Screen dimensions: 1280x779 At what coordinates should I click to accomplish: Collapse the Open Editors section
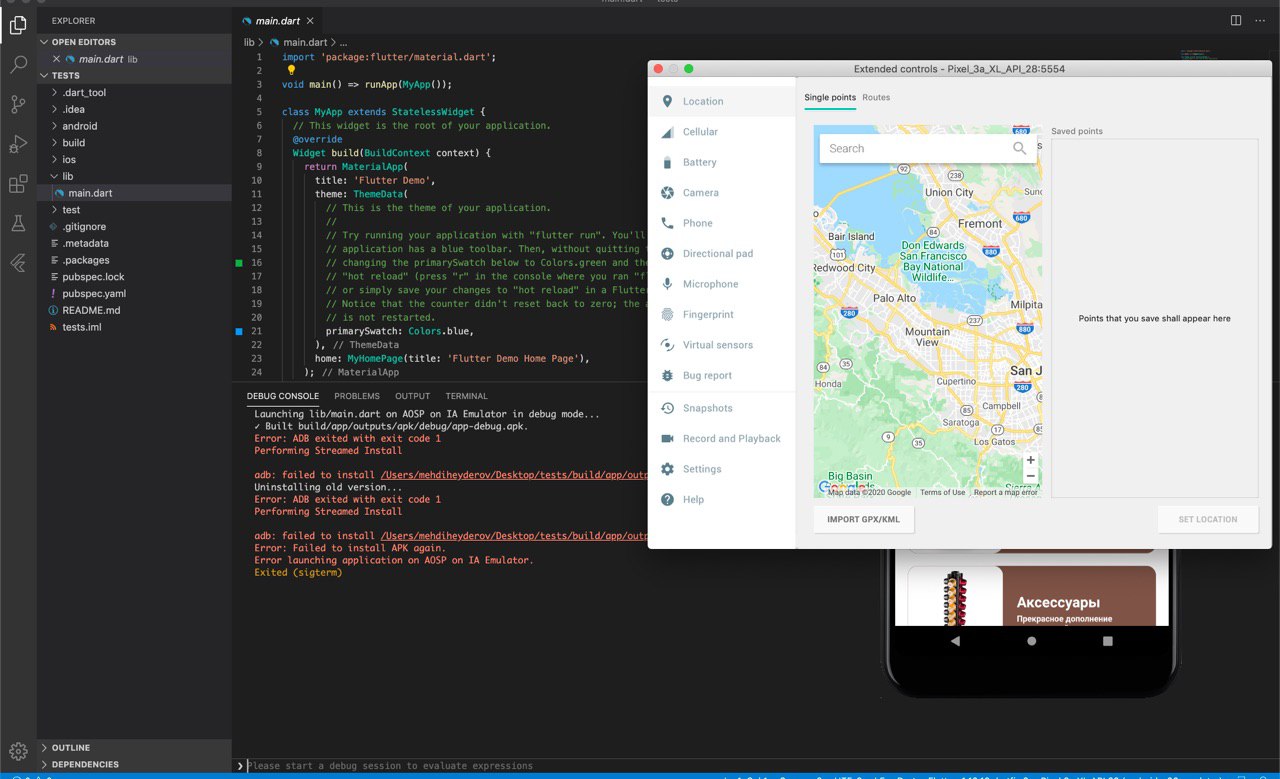(135, 42)
